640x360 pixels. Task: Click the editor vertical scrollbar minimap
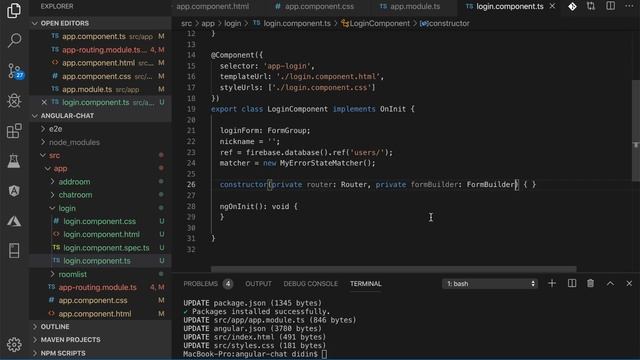(x=636, y=131)
